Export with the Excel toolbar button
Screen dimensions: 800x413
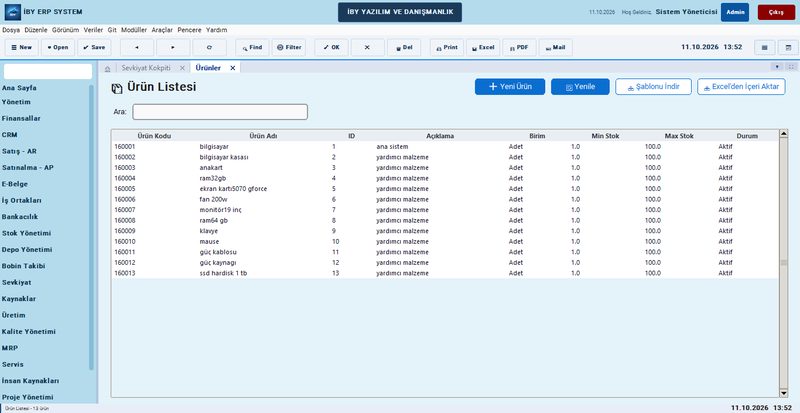coord(483,47)
